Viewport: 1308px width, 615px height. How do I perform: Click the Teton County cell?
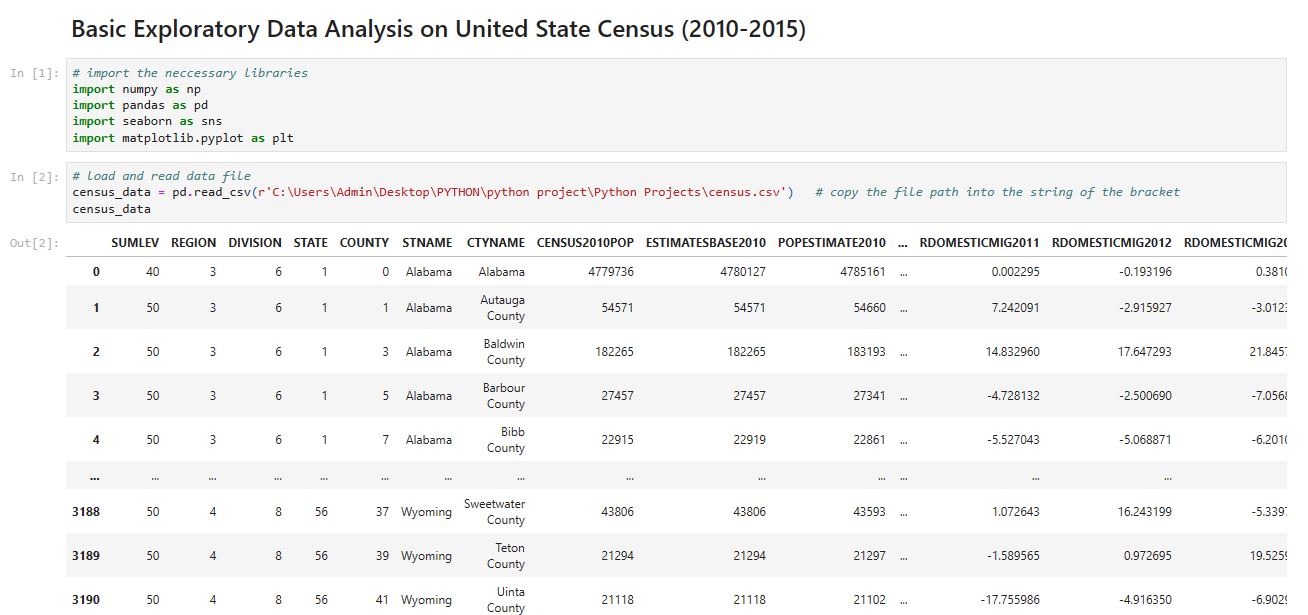(x=508, y=556)
